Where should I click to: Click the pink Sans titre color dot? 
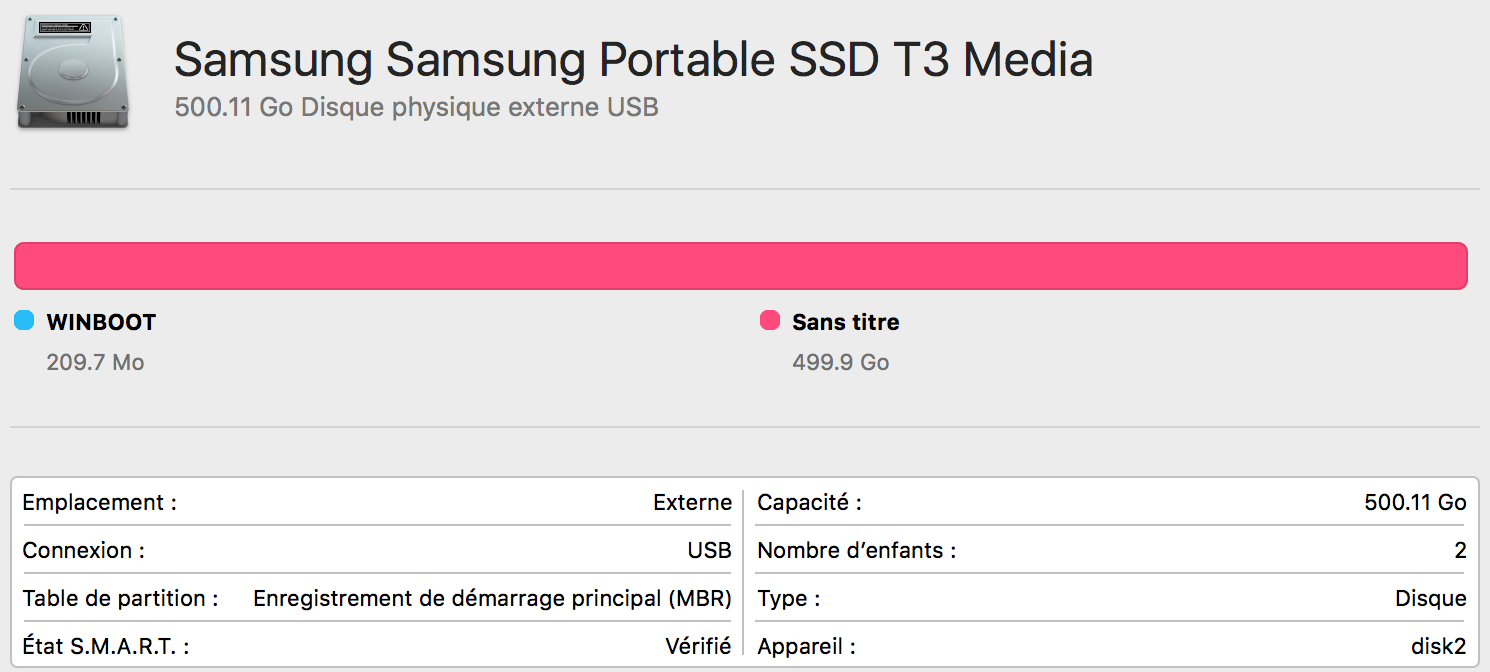tap(770, 321)
